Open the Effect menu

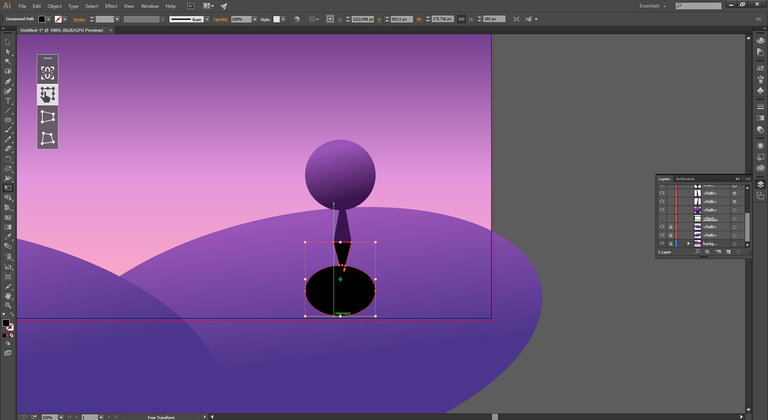tap(111, 6)
